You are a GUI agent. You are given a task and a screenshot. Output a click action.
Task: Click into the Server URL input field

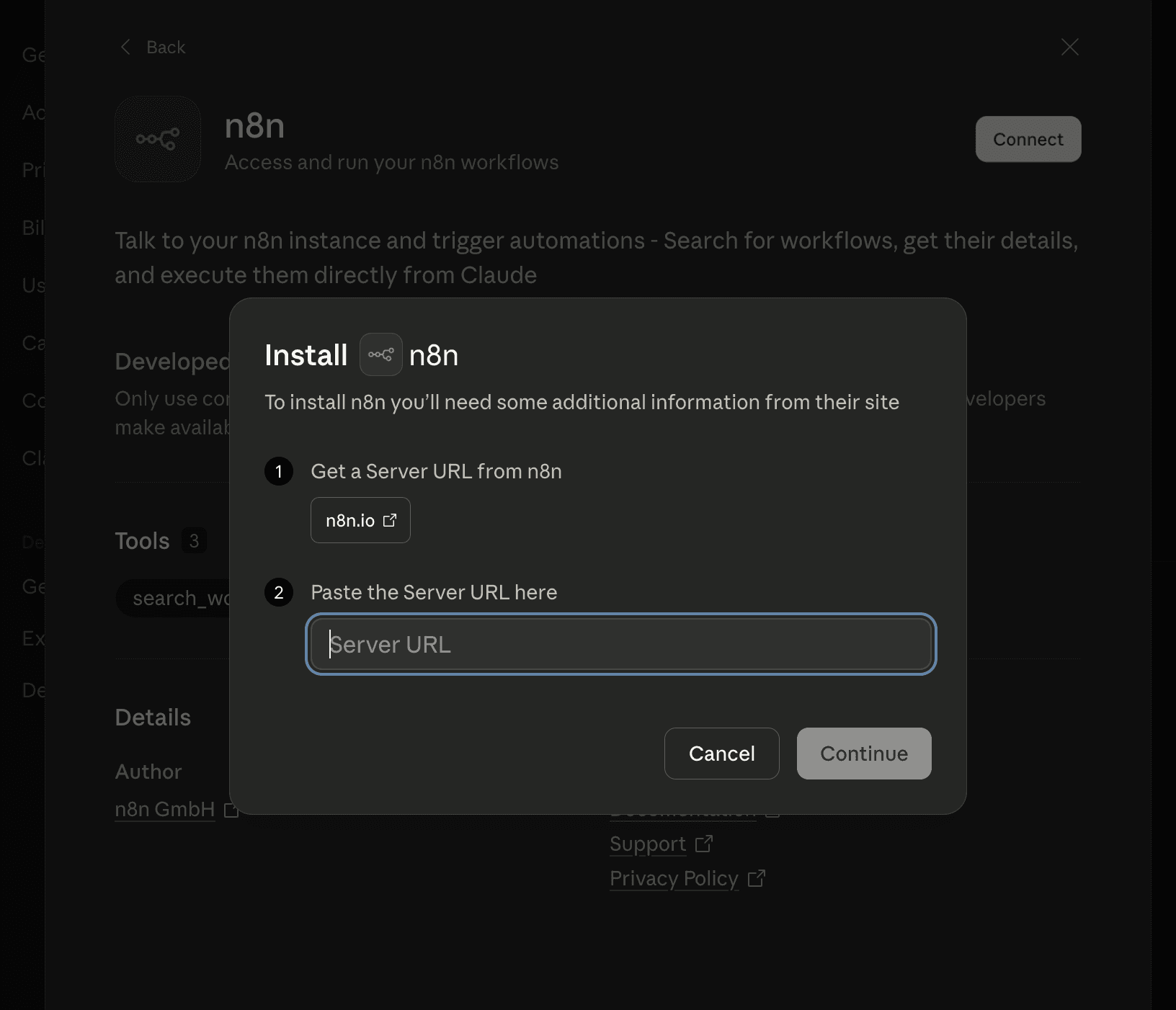click(x=621, y=644)
